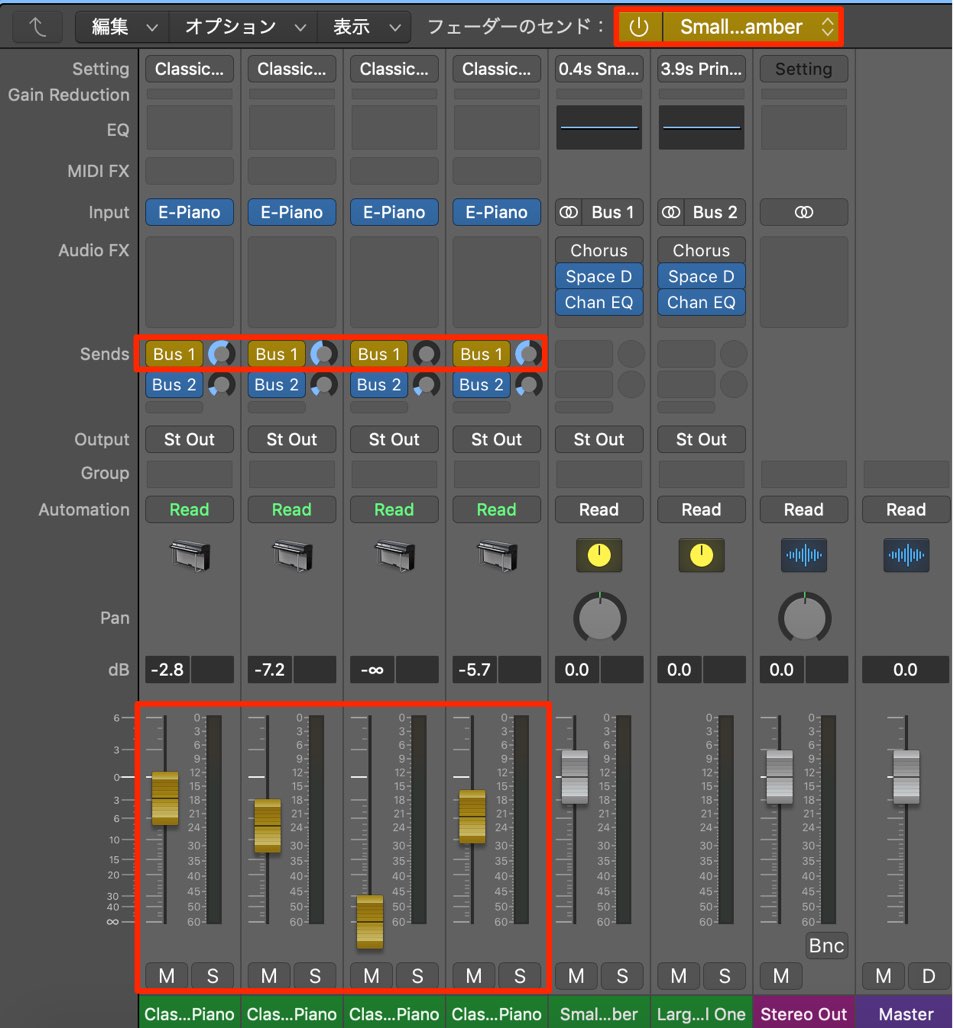Viewport: 954px width, 1028px height.
Task: Click the back arrow icon in toolbar
Action: click(38, 27)
